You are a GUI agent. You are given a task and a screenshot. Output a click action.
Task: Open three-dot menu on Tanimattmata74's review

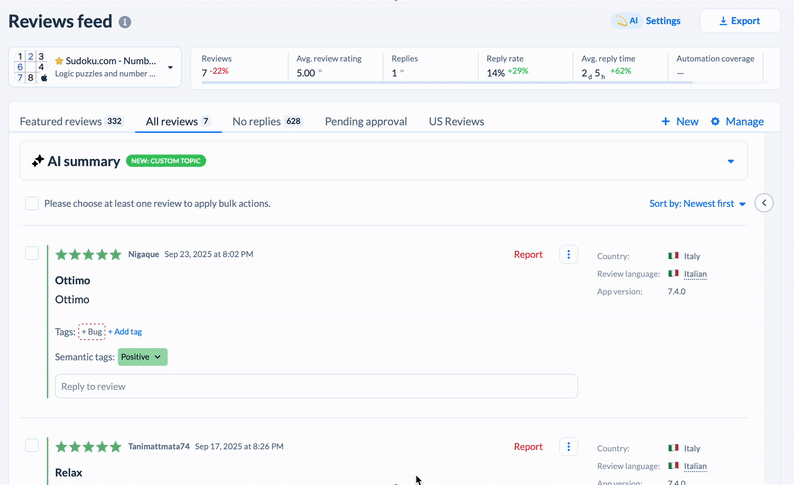[568, 447]
